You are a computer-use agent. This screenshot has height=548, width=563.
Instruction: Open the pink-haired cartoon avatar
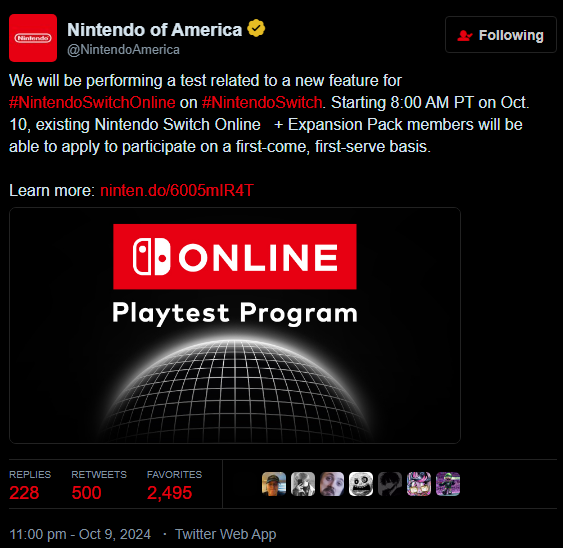419,484
